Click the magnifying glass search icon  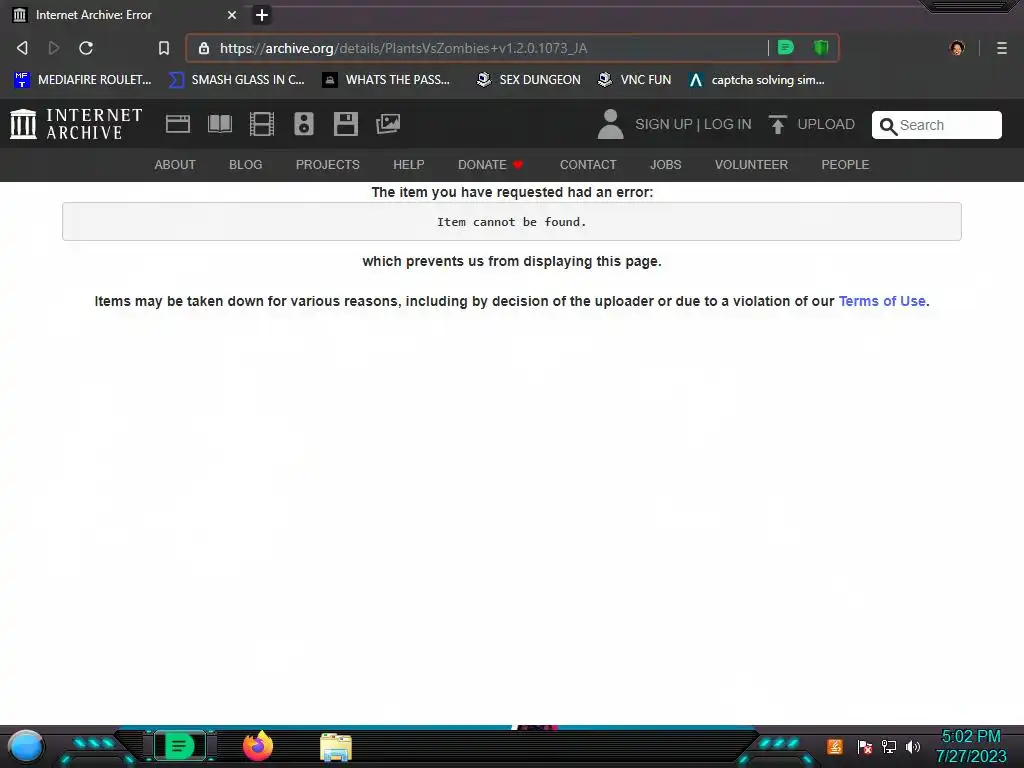888,125
